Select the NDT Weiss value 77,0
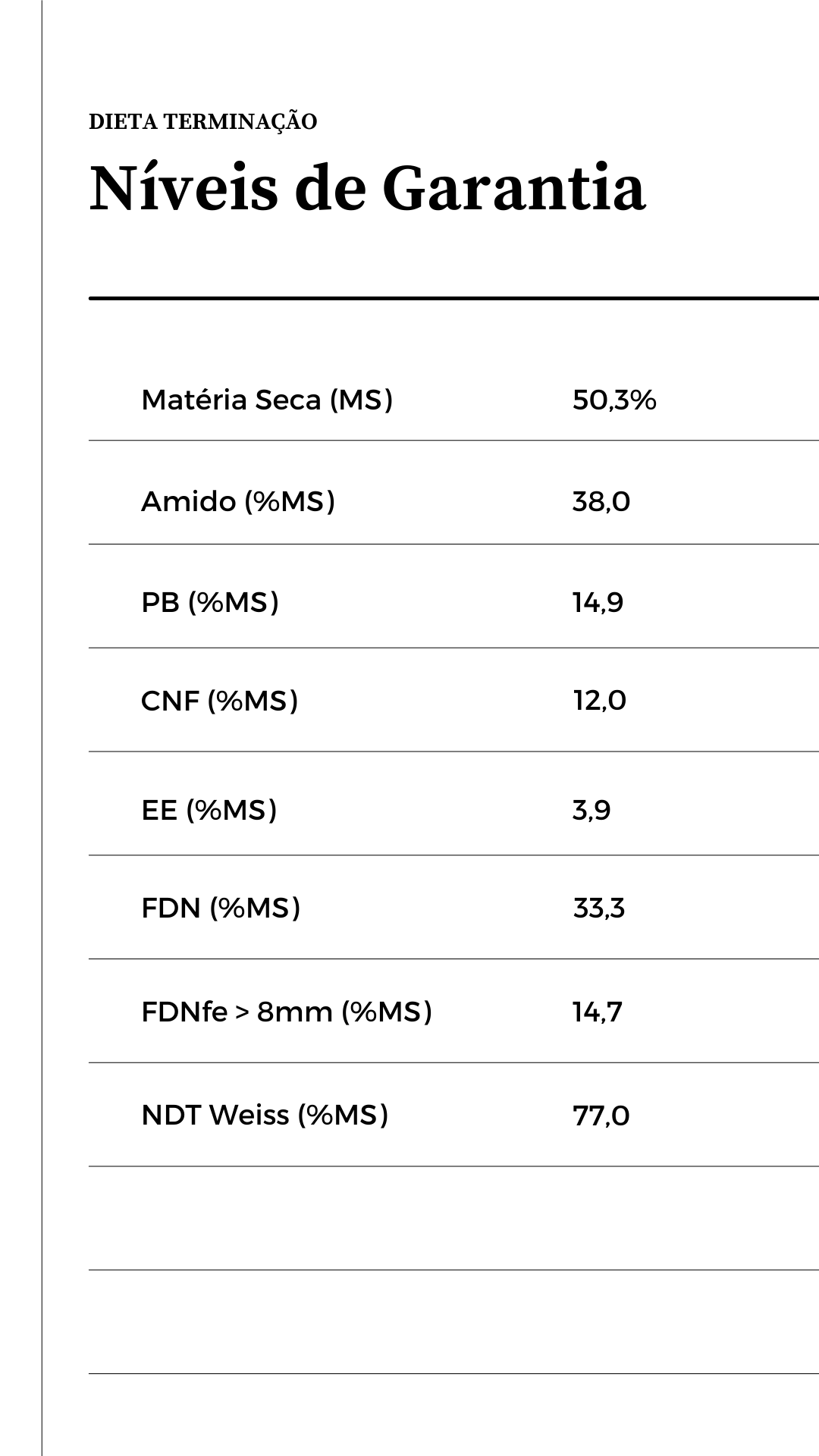The width and height of the screenshot is (819, 1456). [x=601, y=1116]
